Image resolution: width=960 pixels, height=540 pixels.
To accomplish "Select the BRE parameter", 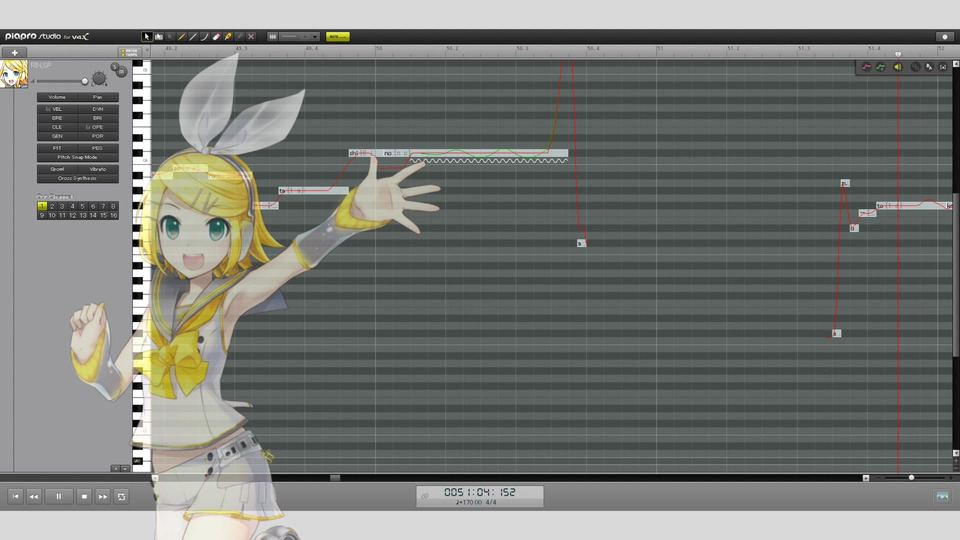I will point(57,118).
